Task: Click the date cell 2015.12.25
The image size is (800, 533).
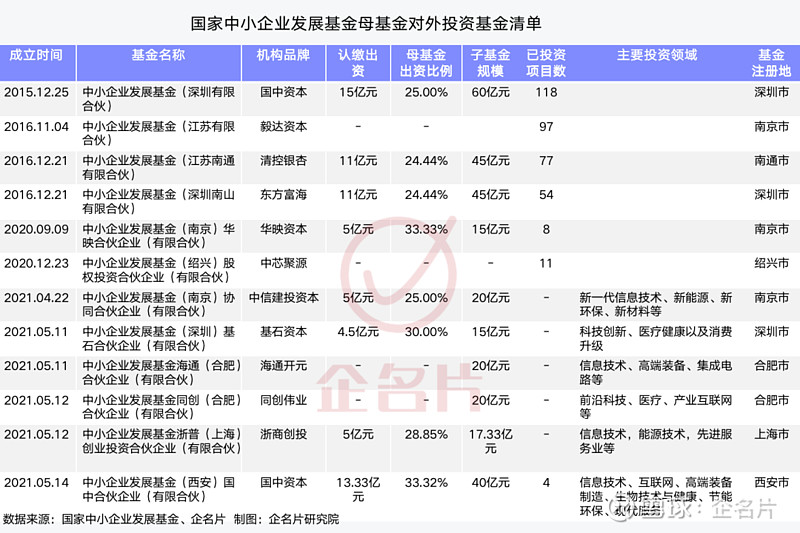Action: pyautogui.click(x=36, y=92)
